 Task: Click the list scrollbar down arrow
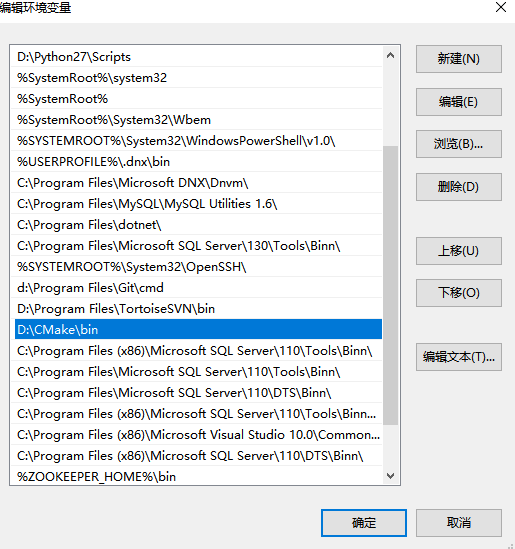390,476
